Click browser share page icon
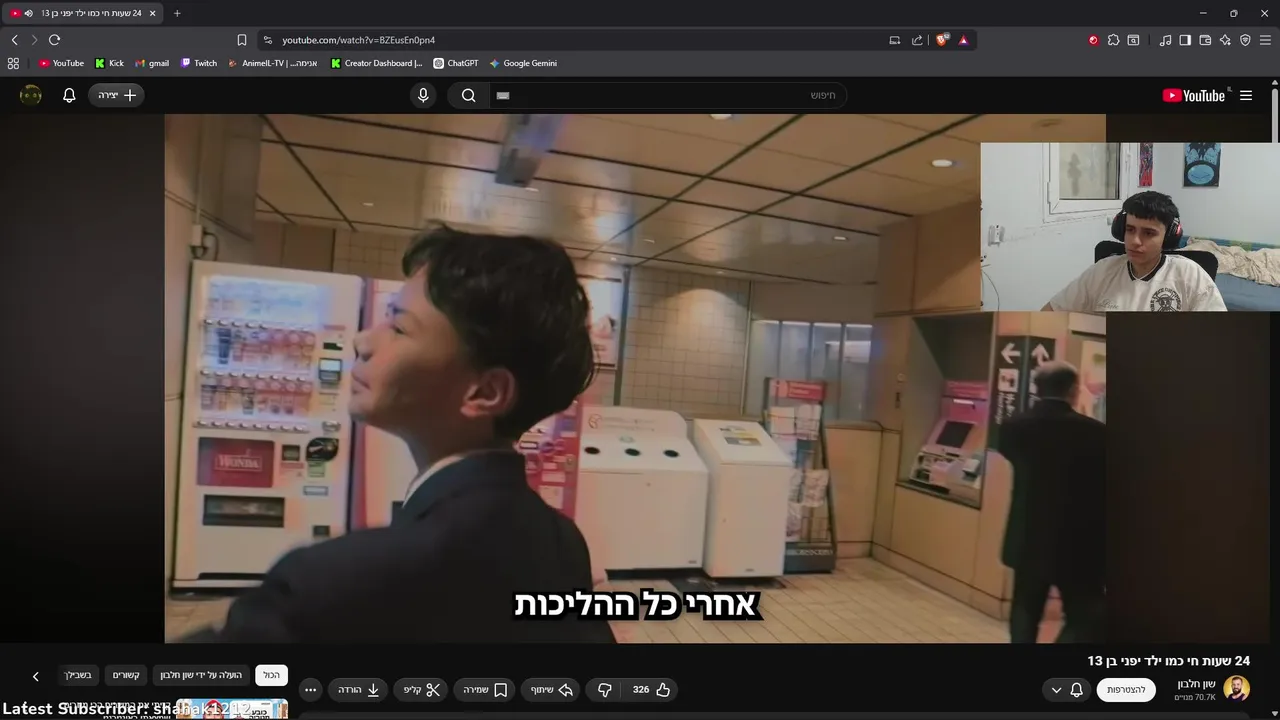The height and width of the screenshot is (720, 1280). 917,40
